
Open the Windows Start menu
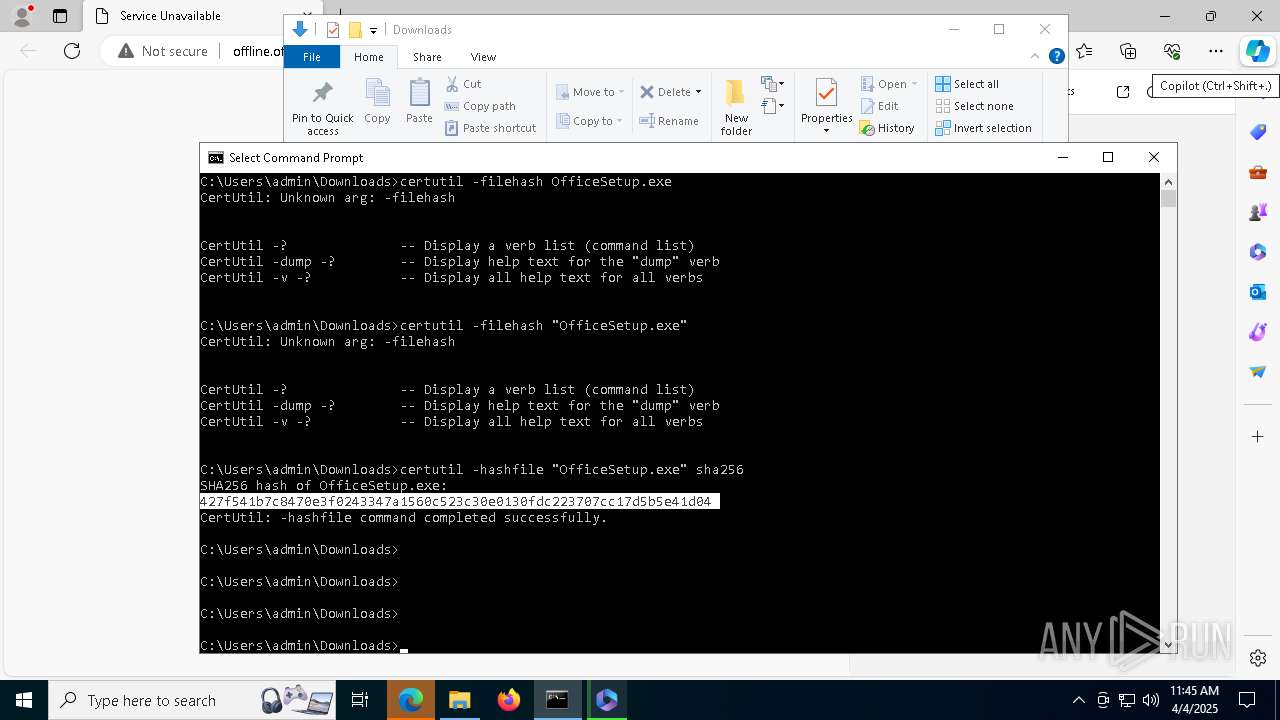coord(24,700)
